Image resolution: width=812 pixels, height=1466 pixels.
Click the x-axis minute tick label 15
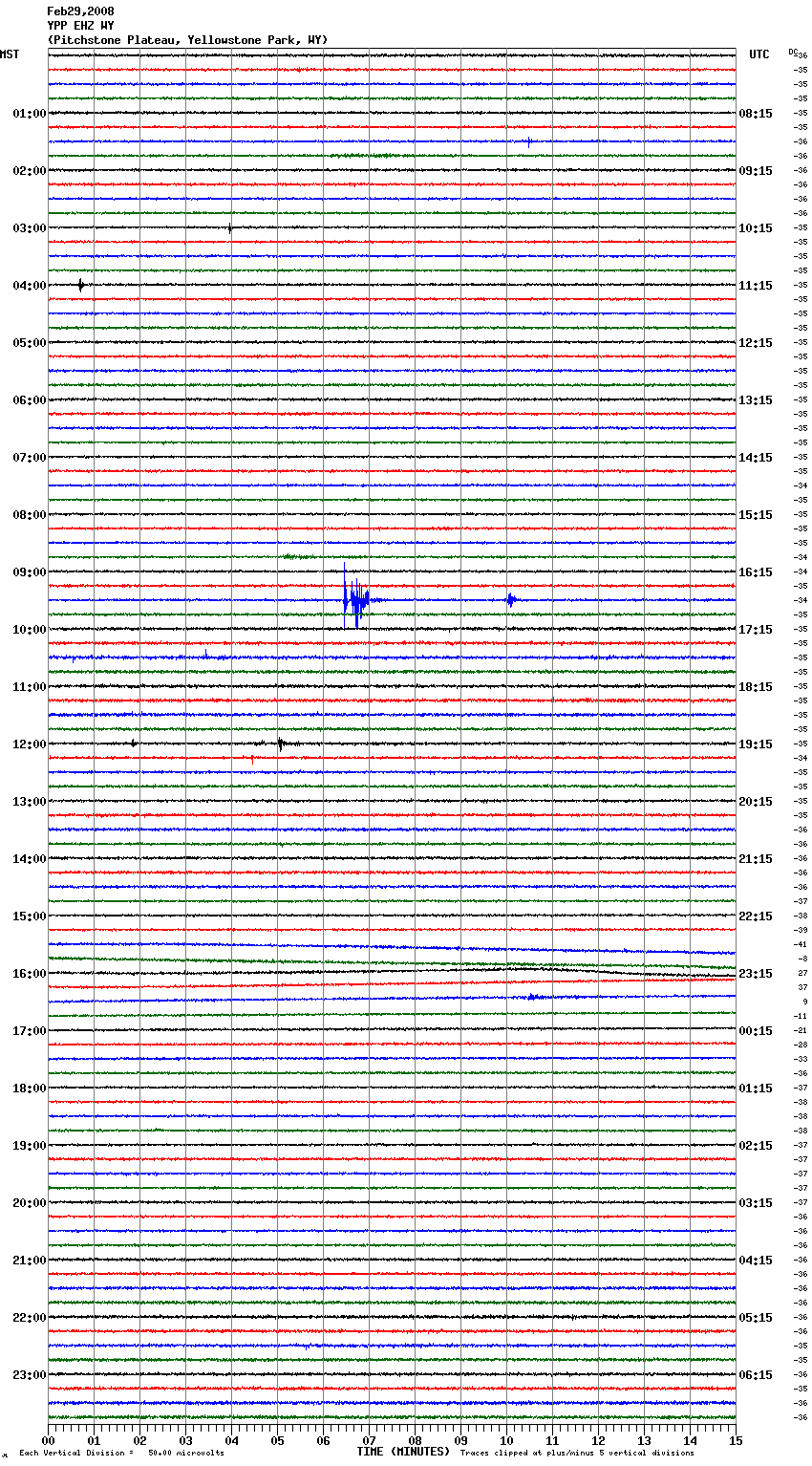point(736,1440)
